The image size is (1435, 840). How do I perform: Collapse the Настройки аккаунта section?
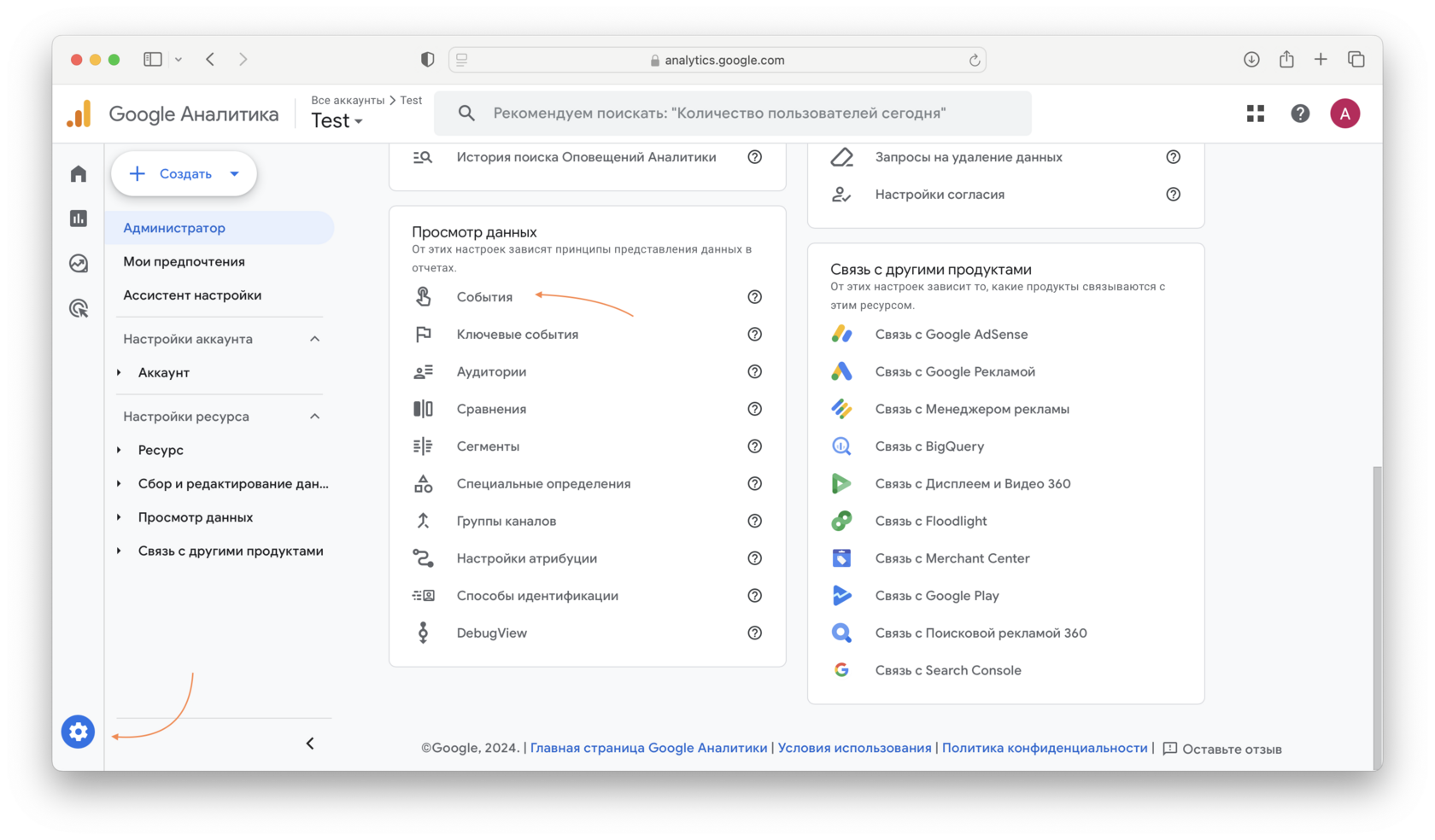(x=314, y=339)
